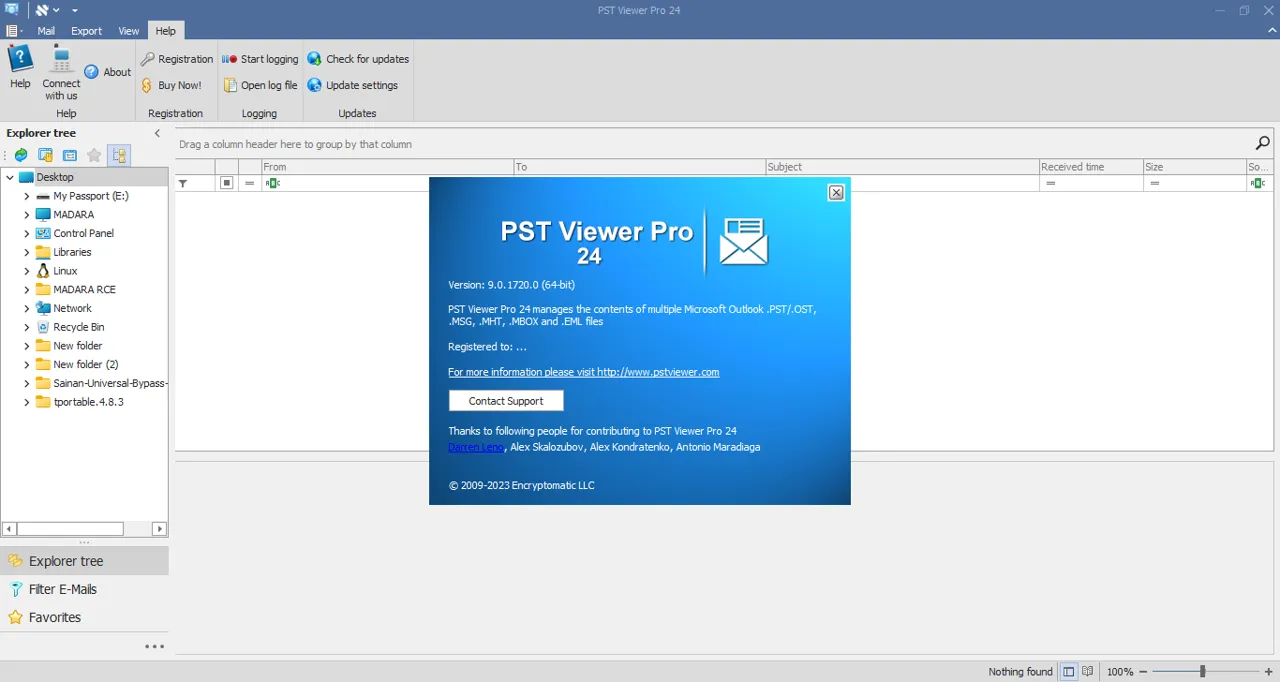Screen dimensions: 1280x682
Task: Select the Help ribbon tab
Action: pos(166,31)
